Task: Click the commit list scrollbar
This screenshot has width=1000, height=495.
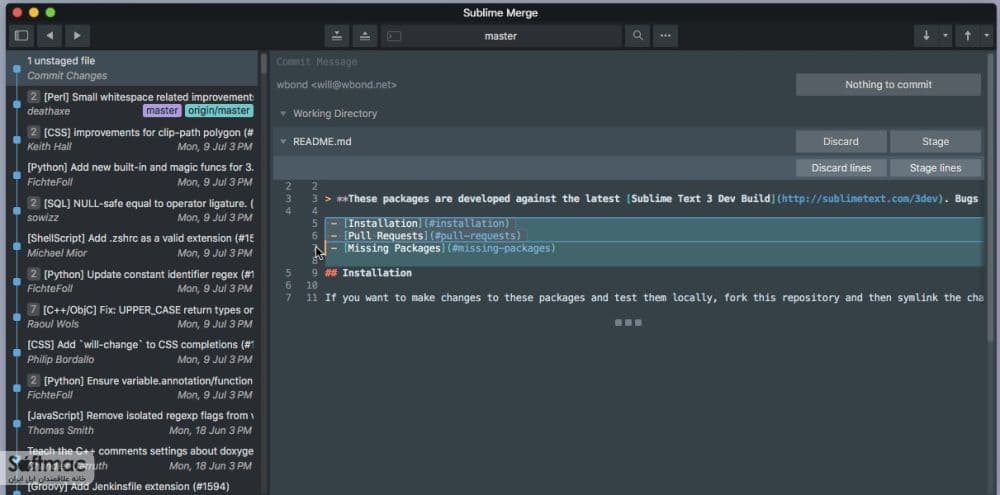Action: [263, 64]
